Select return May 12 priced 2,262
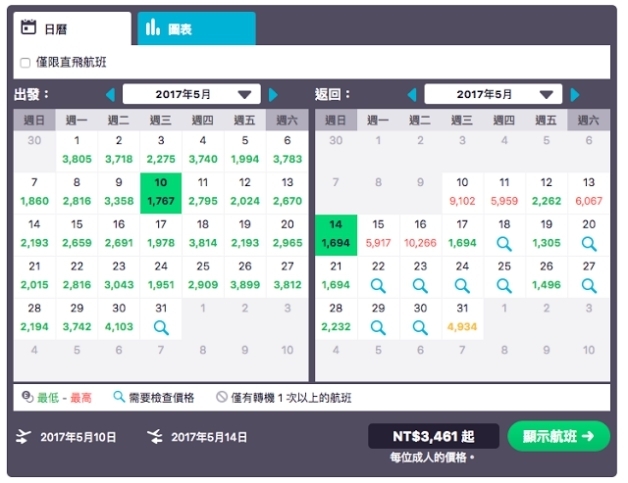The width and height of the screenshot is (628, 483). coord(546,193)
